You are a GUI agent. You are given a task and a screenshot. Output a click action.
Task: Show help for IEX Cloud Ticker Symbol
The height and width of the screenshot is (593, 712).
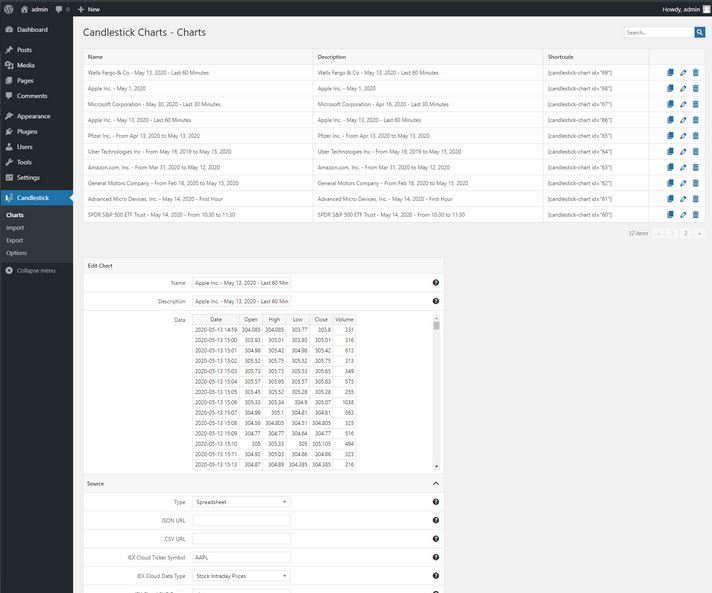click(x=435, y=557)
